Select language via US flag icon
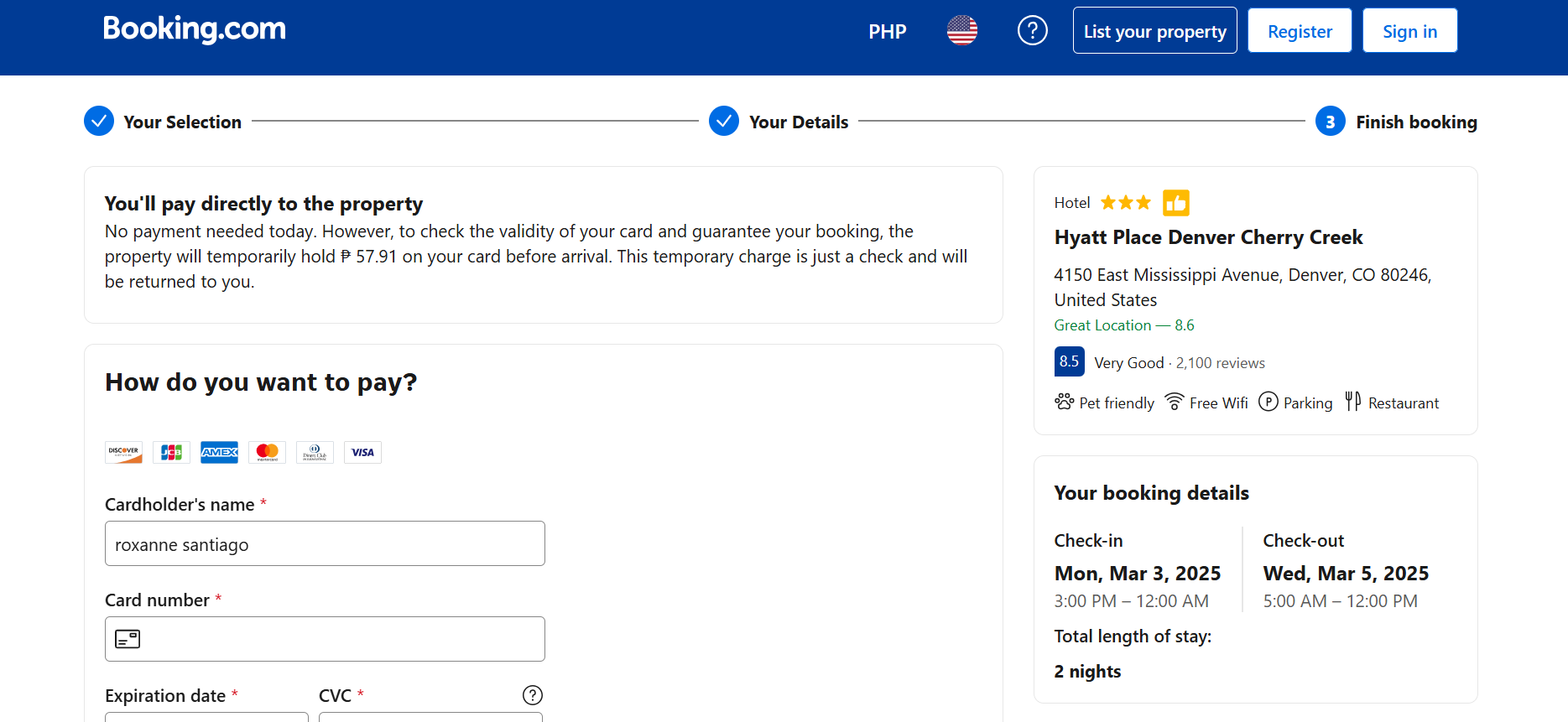Viewport: 1568px width, 722px height. 962,31
